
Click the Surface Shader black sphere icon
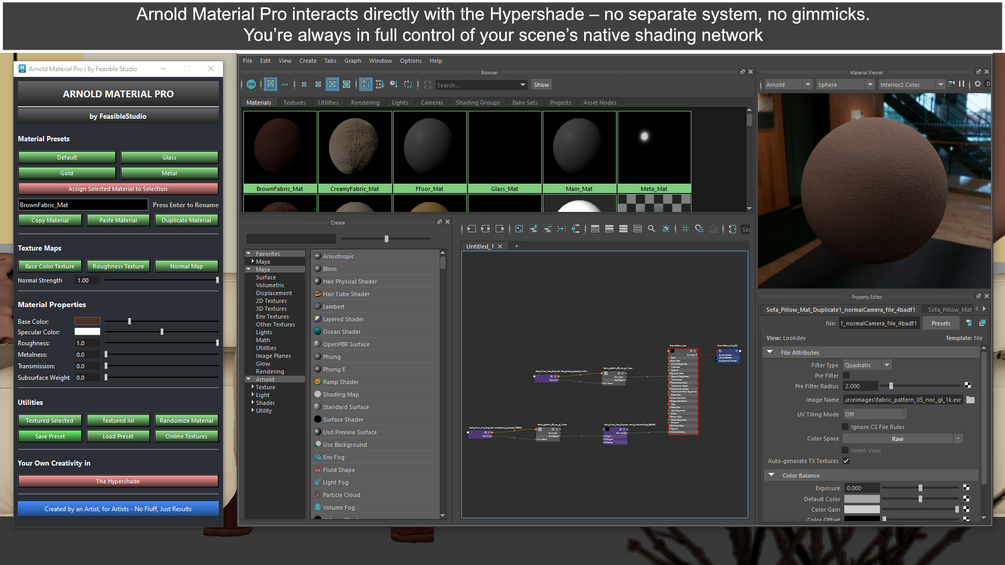click(x=317, y=419)
